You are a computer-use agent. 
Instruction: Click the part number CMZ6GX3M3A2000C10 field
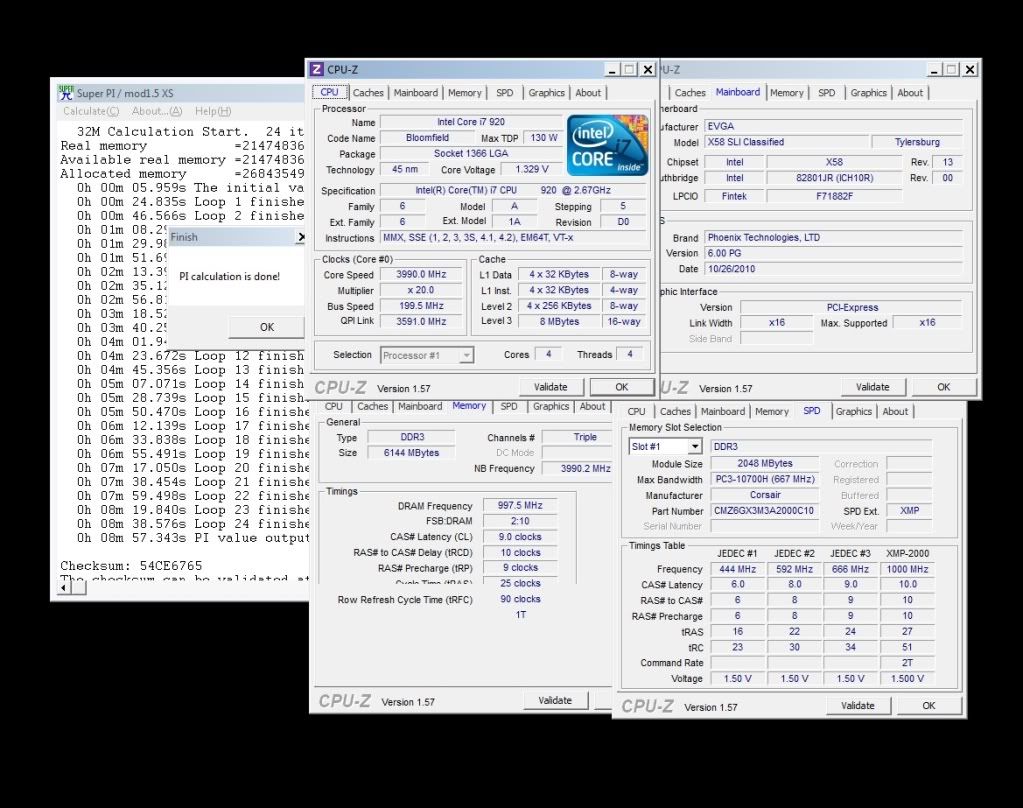pos(764,510)
